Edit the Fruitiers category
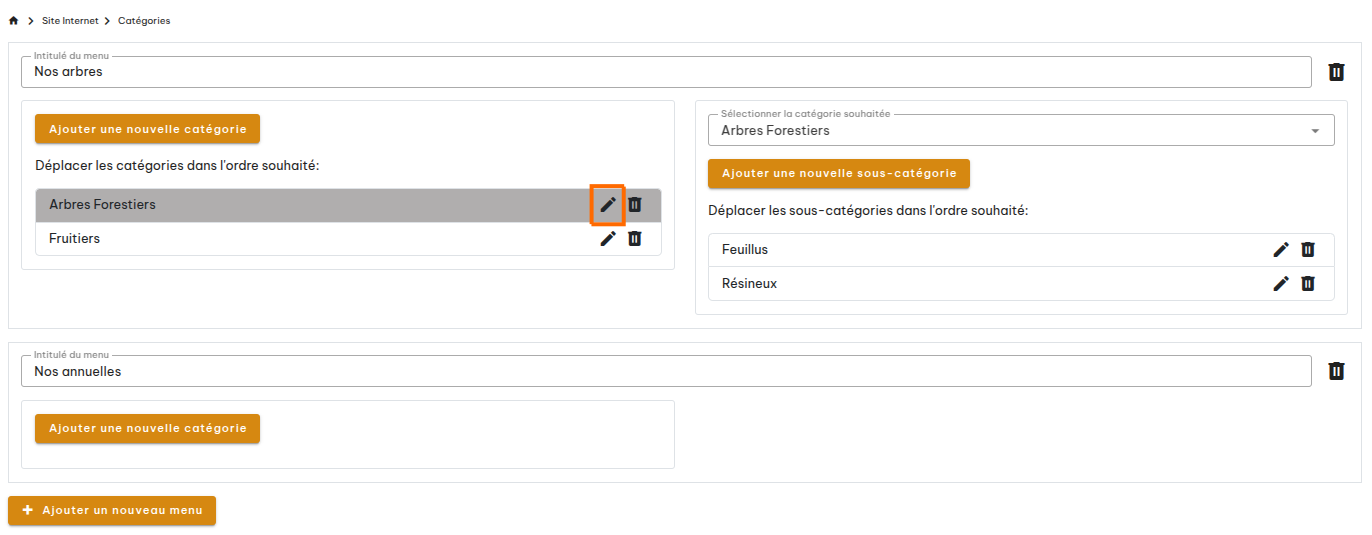 608,238
